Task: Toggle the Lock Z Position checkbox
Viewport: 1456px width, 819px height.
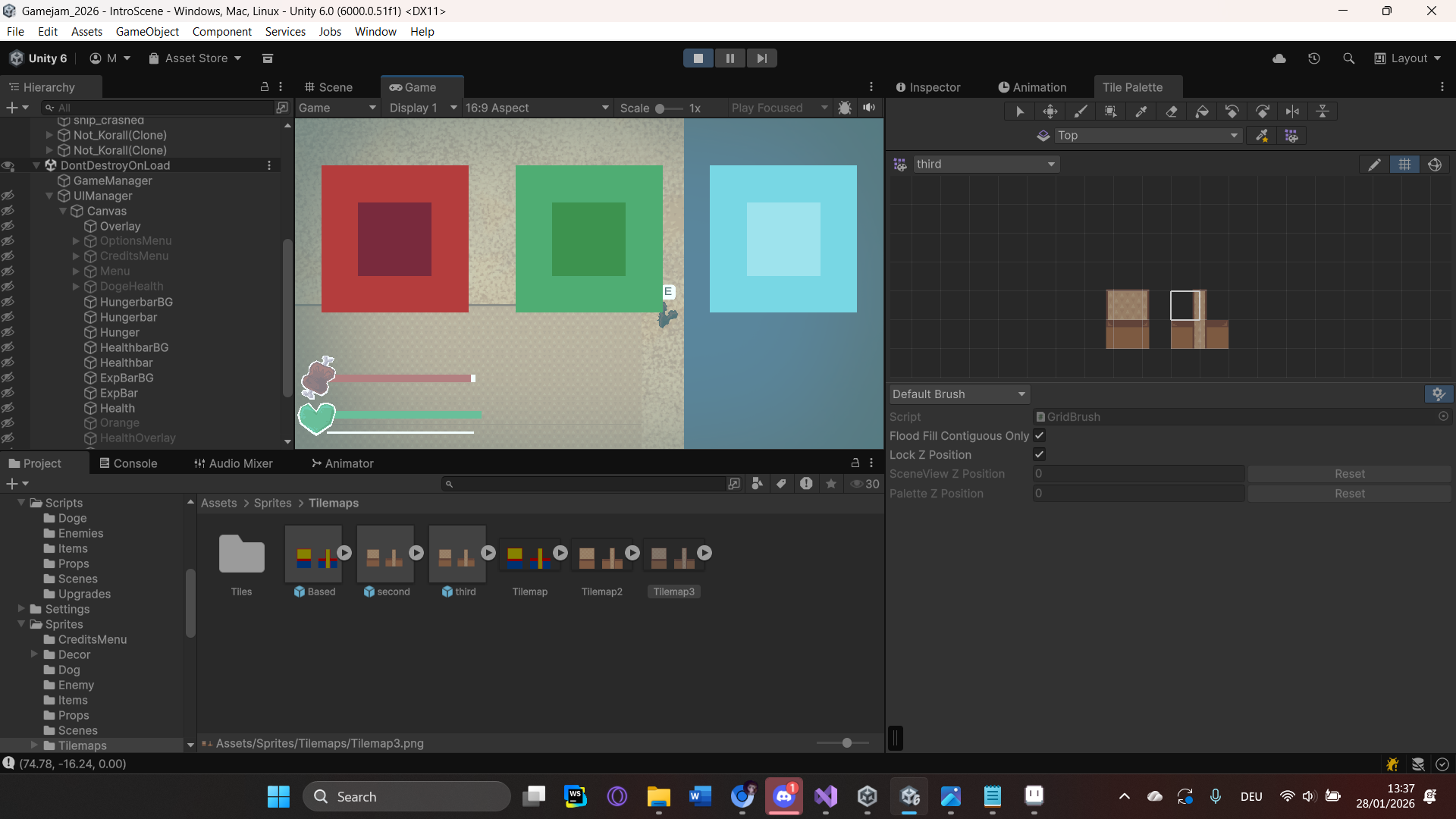Action: [1039, 454]
